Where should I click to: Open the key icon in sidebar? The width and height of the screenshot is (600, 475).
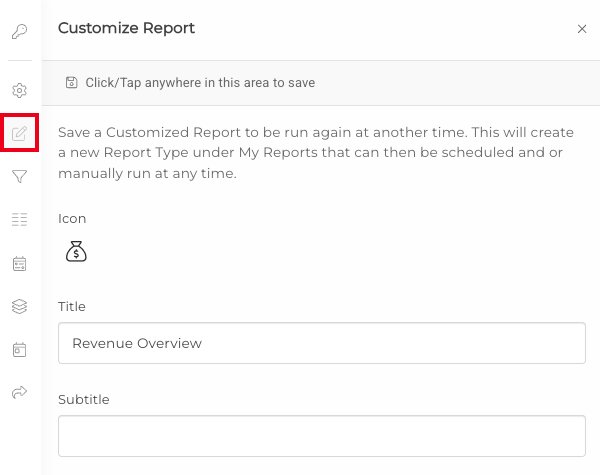[19, 31]
